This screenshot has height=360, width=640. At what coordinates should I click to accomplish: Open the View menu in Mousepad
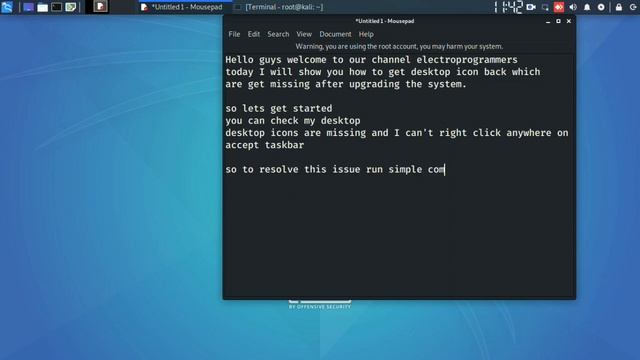[304, 34]
